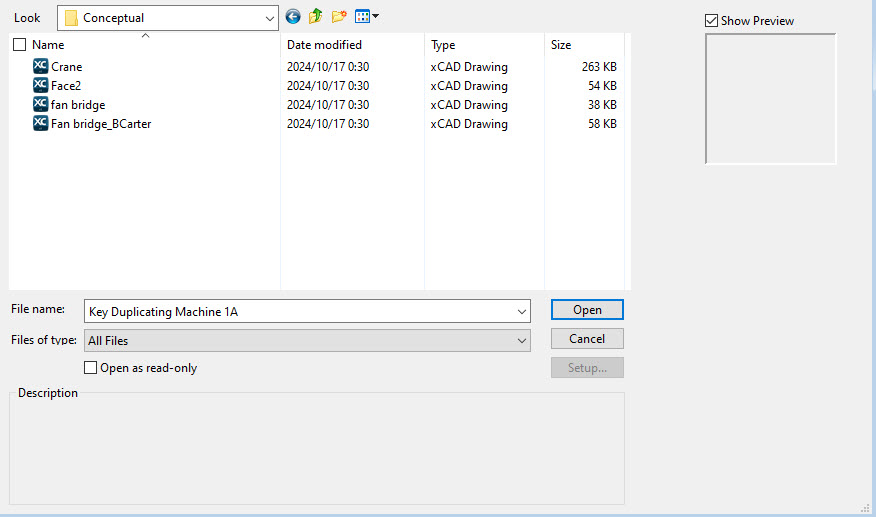Viewport: 876px width, 517px height.
Task: Click the 54 KB size cell
Action: (602, 86)
